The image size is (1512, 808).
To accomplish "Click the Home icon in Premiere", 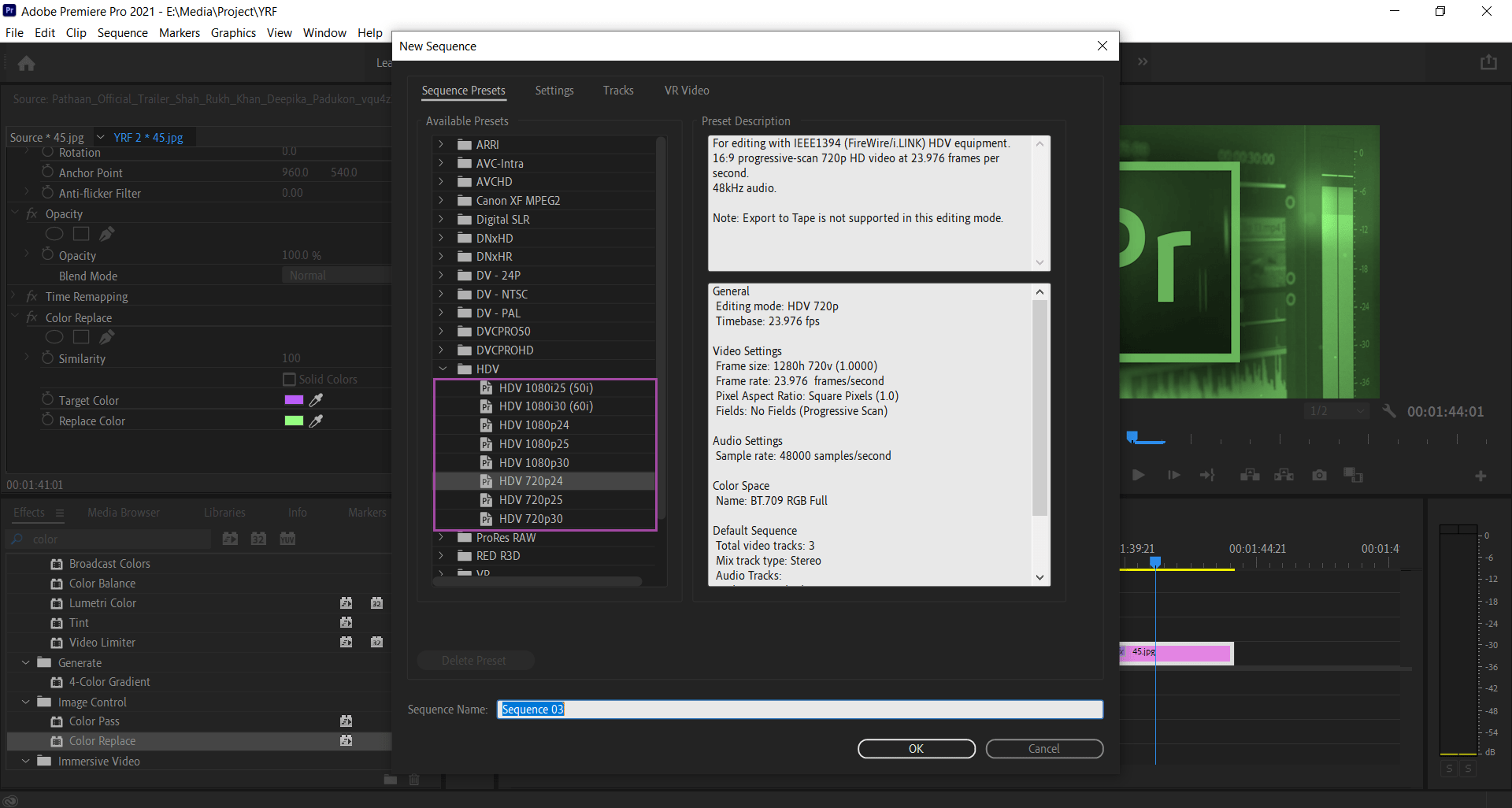I will point(26,64).
